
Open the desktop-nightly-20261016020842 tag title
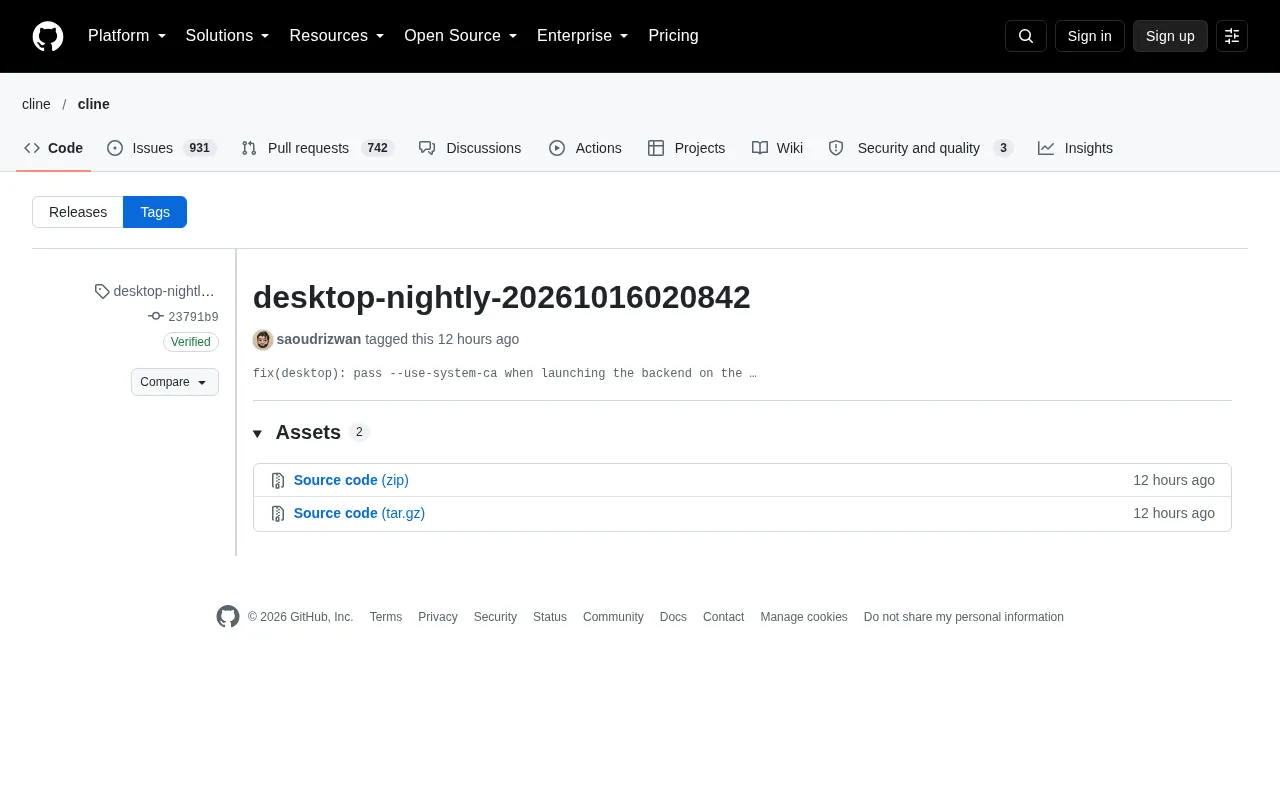[501, 297]
